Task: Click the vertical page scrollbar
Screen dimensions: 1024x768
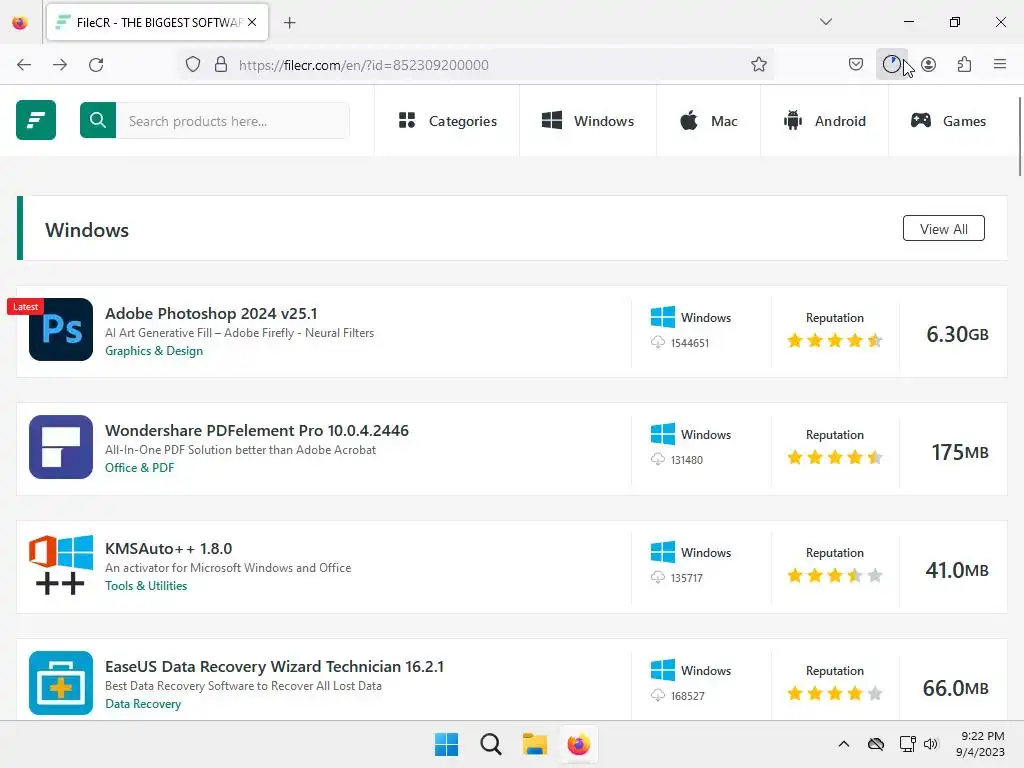Action: pos(1019,136)
